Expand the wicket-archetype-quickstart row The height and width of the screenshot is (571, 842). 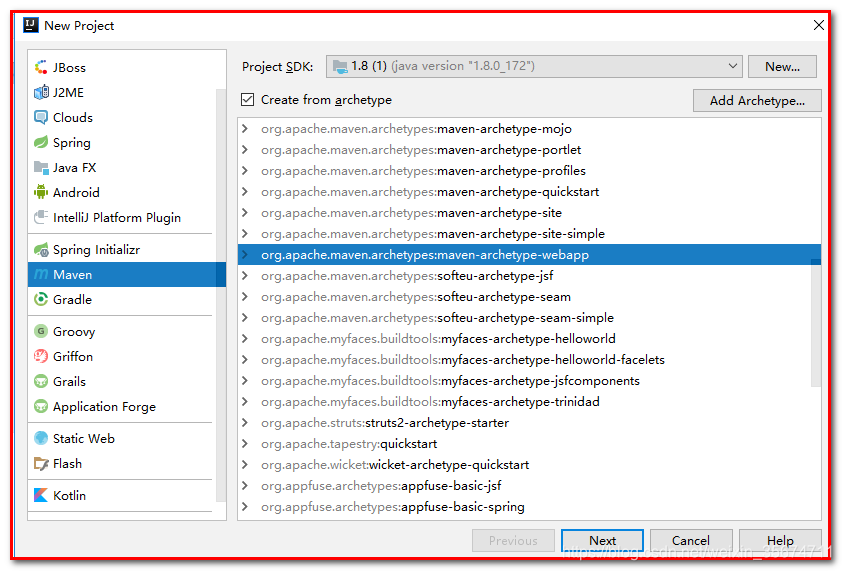click(x=245, y=465)
